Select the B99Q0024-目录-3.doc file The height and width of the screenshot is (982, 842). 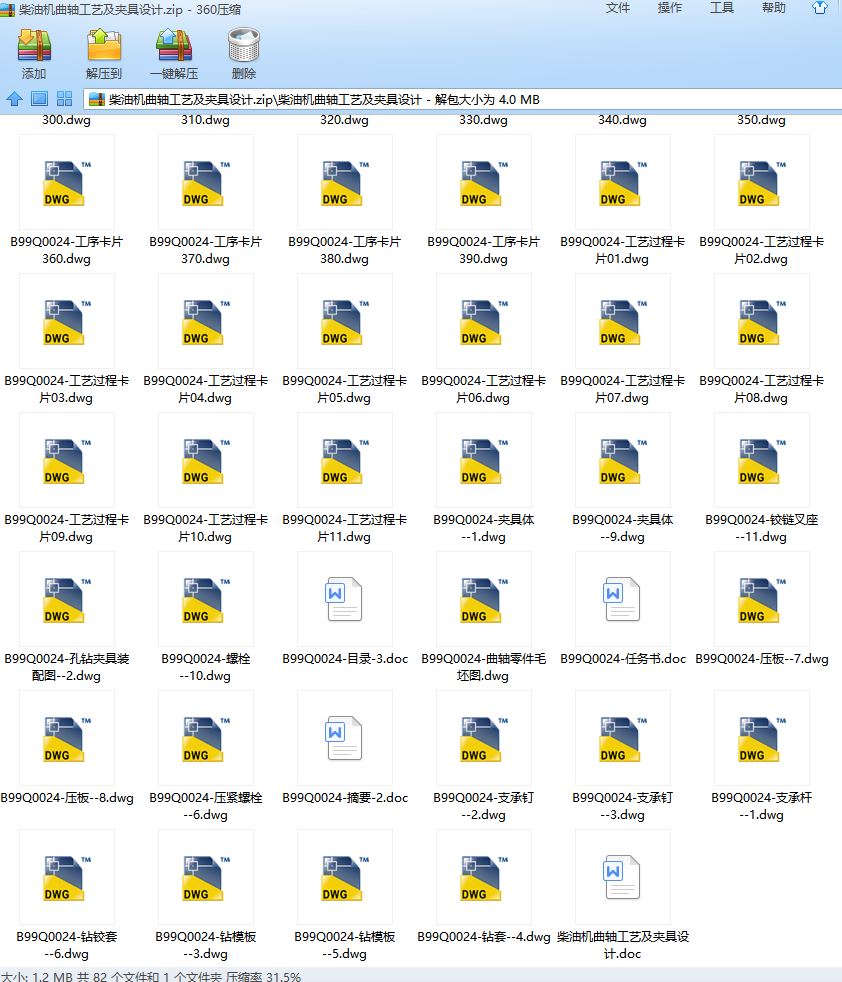click(x=345, y=599)
